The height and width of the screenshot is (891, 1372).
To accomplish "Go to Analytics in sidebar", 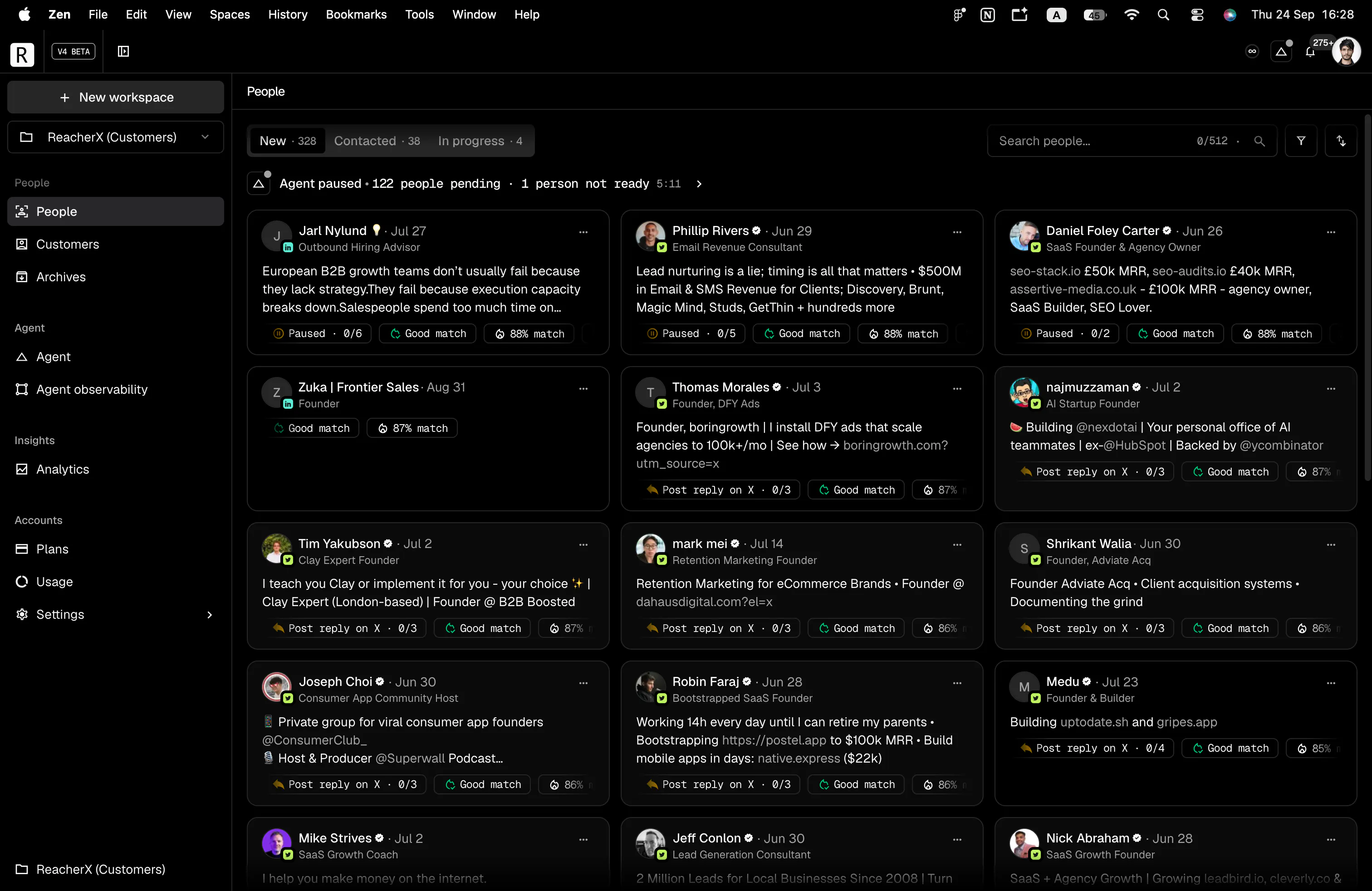I will (115, 469).
